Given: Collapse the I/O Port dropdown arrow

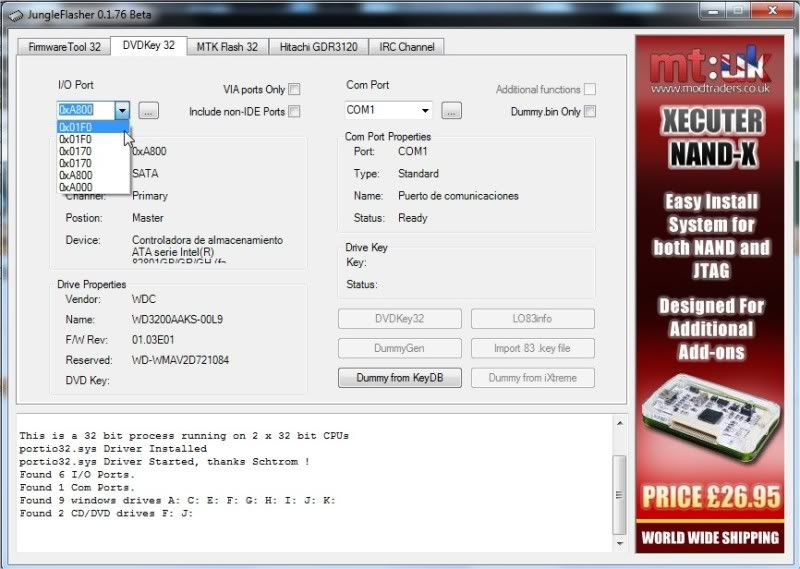Looking at the screenshot, I should [x=122, y=111].
